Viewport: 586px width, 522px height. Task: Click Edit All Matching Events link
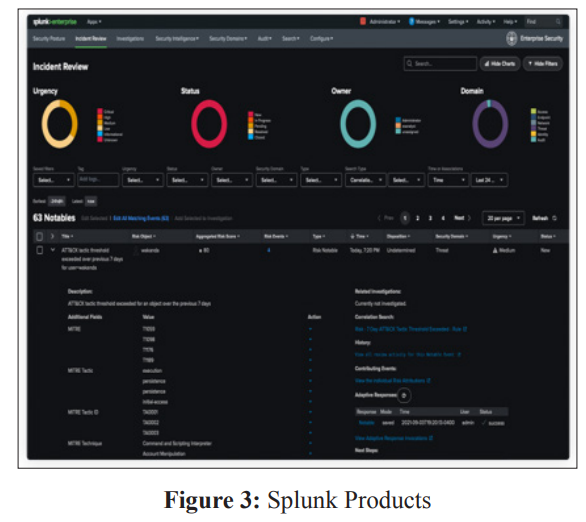click(x=141, y=218)
